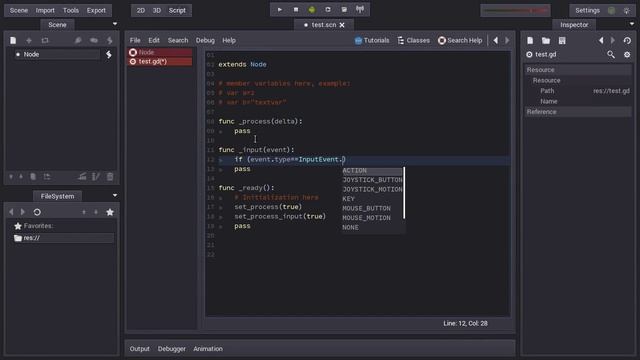Click the new scene icon in Scene dock
The image size is (640, 360).
[13, 40]
